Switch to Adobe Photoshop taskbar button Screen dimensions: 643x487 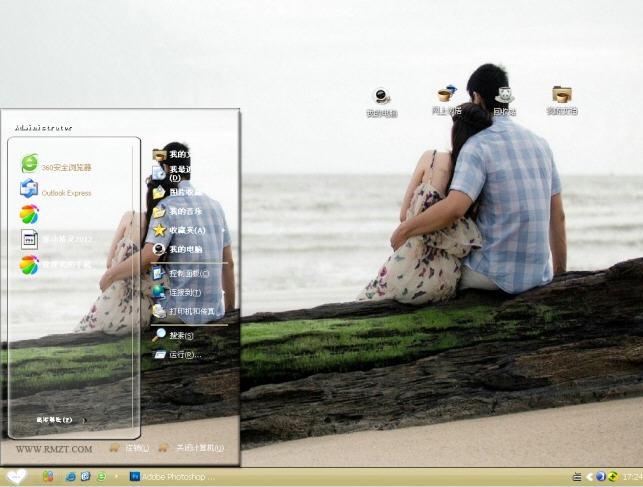tap(172, 477)
